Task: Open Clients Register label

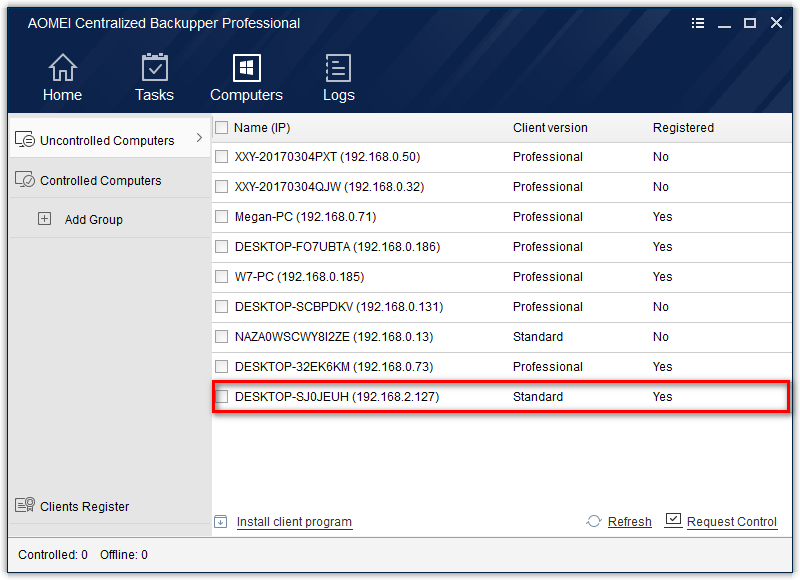Action: 84,507
